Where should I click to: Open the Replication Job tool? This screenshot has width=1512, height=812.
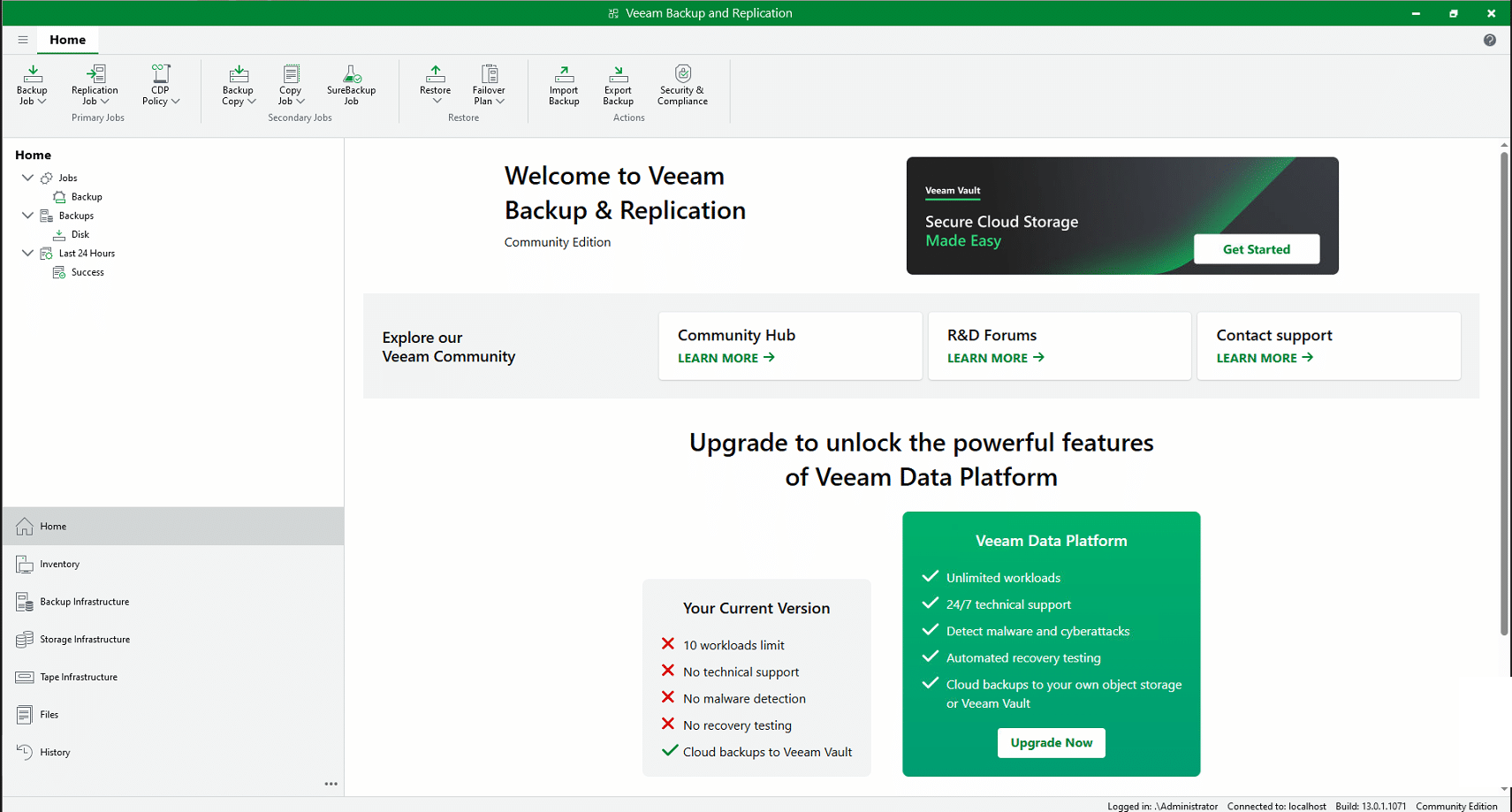coord(95,74)
